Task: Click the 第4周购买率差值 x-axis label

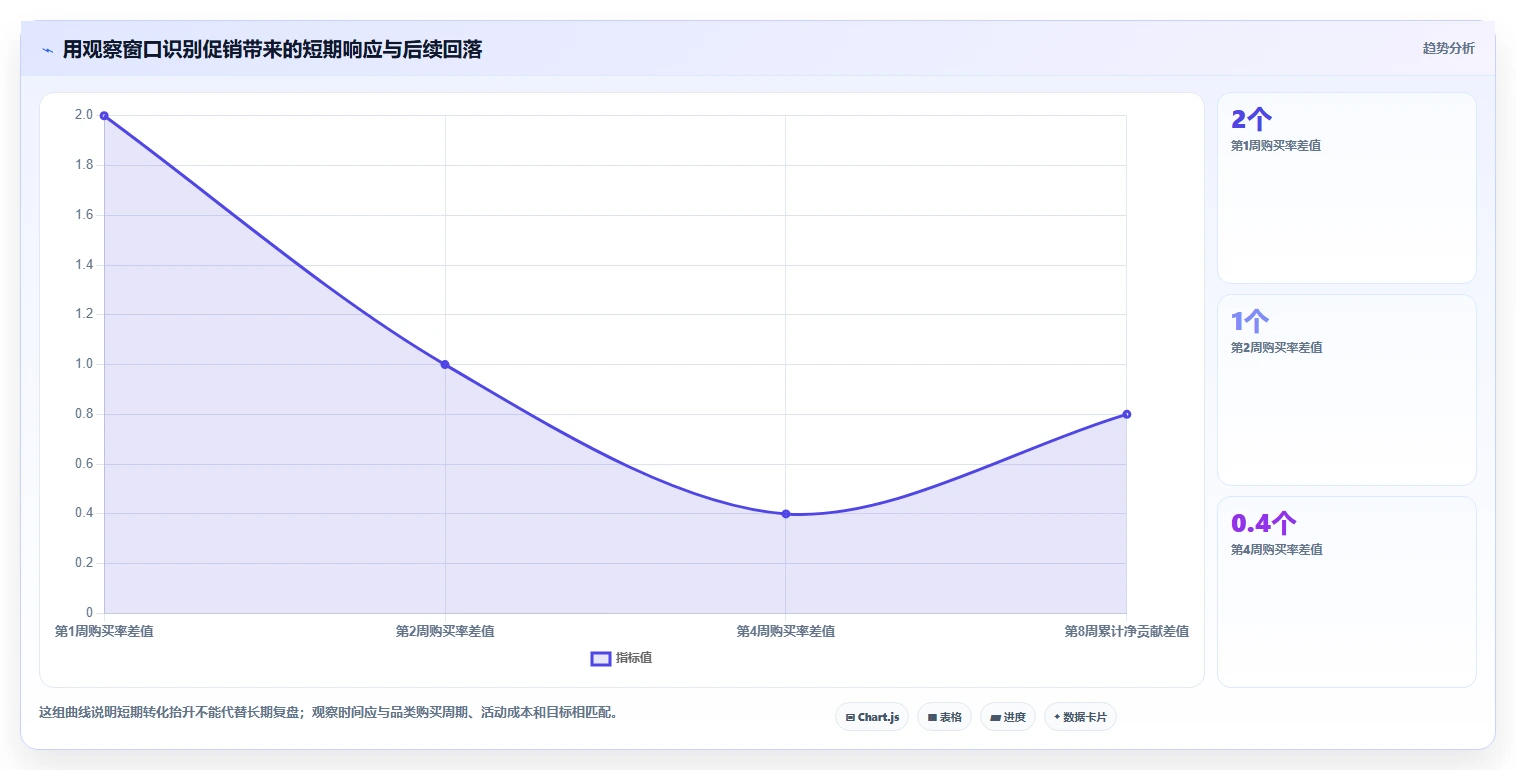Action: point(786,631)
